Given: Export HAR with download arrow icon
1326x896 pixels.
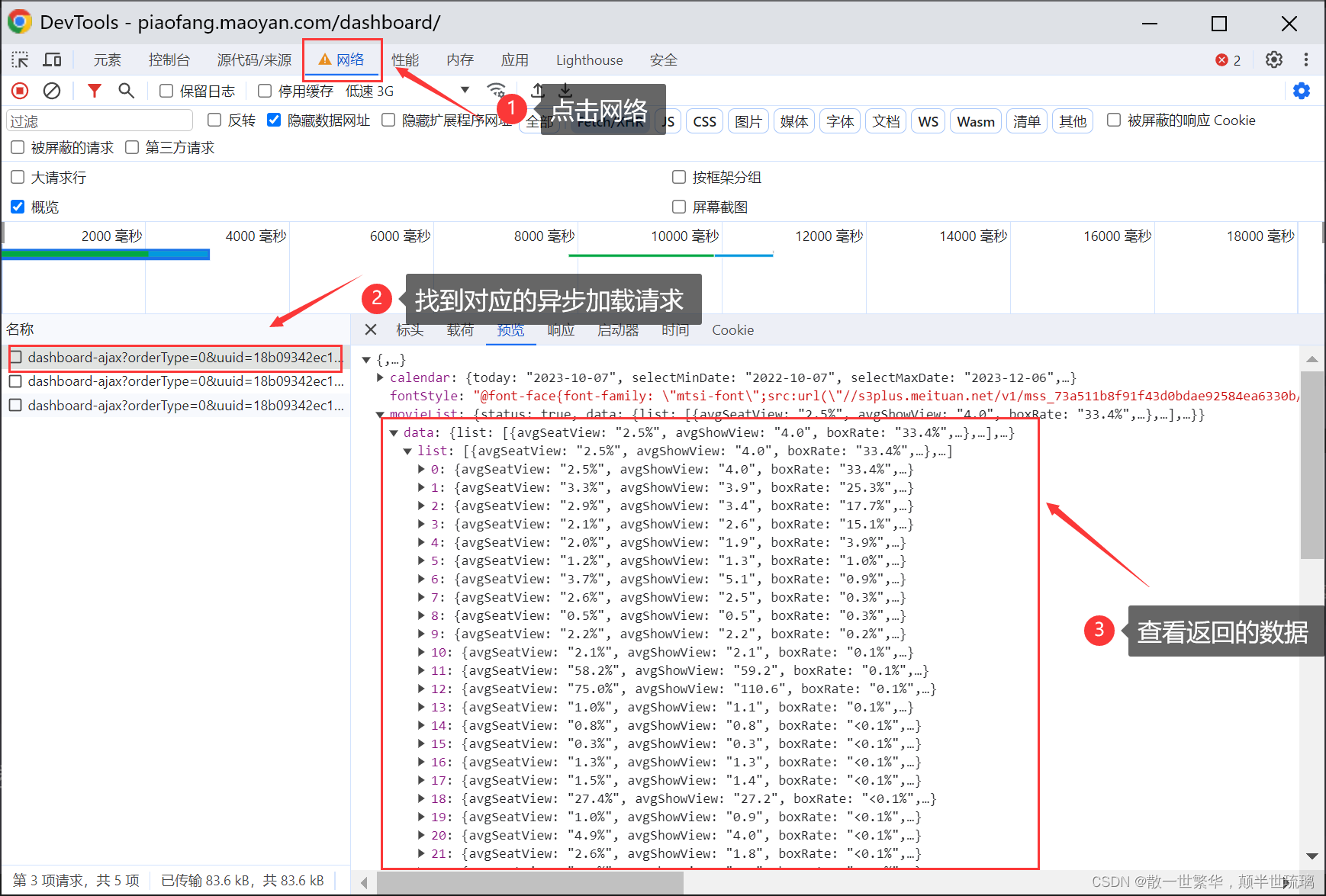Looking at the screenshot, I should click(x=565, y=90).
